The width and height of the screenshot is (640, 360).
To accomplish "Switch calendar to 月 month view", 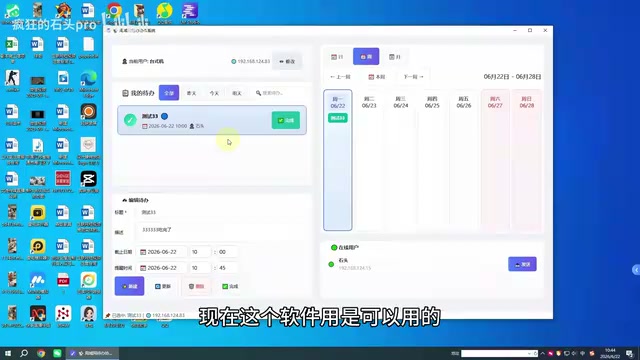I will (395, 57).
